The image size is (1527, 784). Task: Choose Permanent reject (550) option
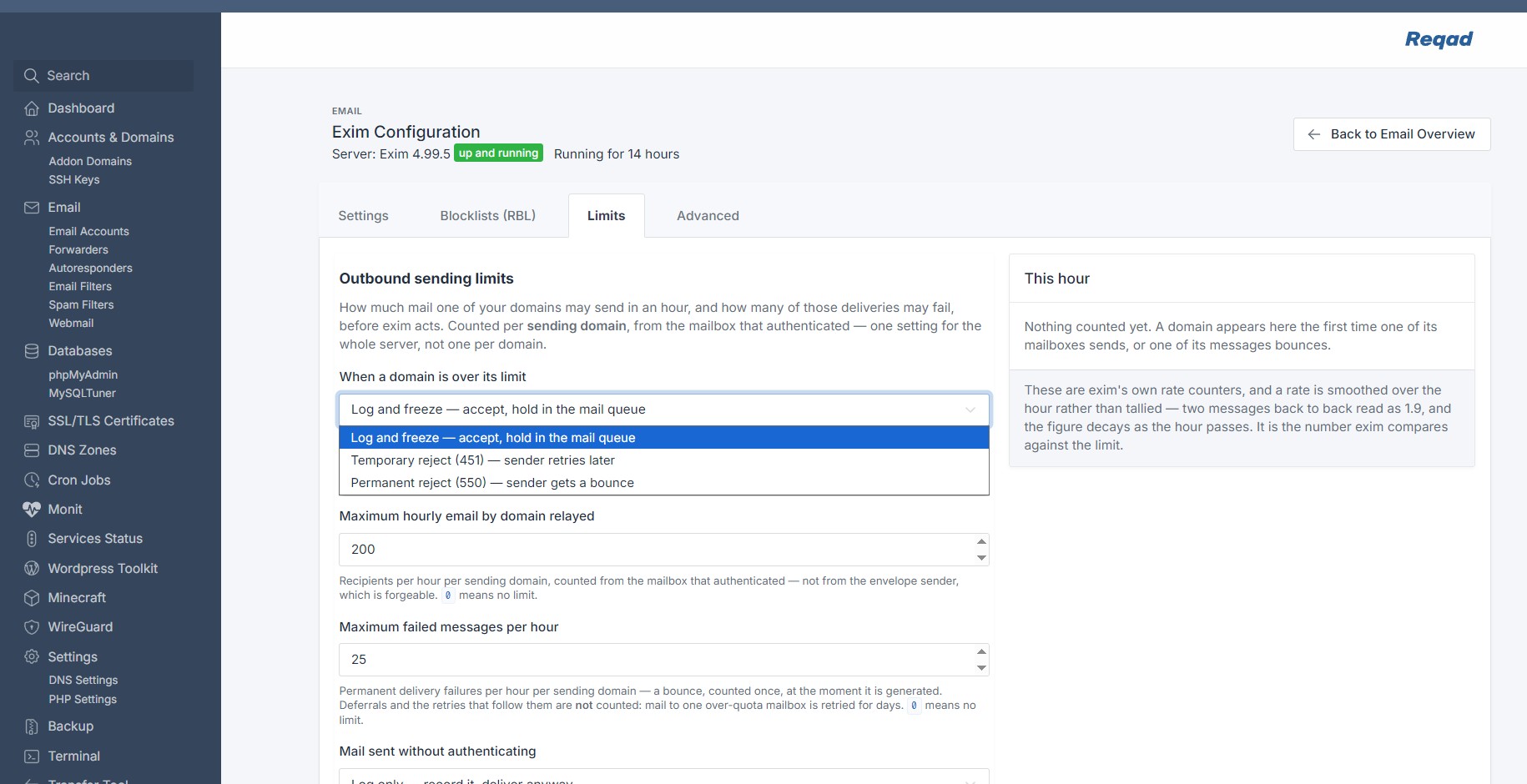[664, 483]
